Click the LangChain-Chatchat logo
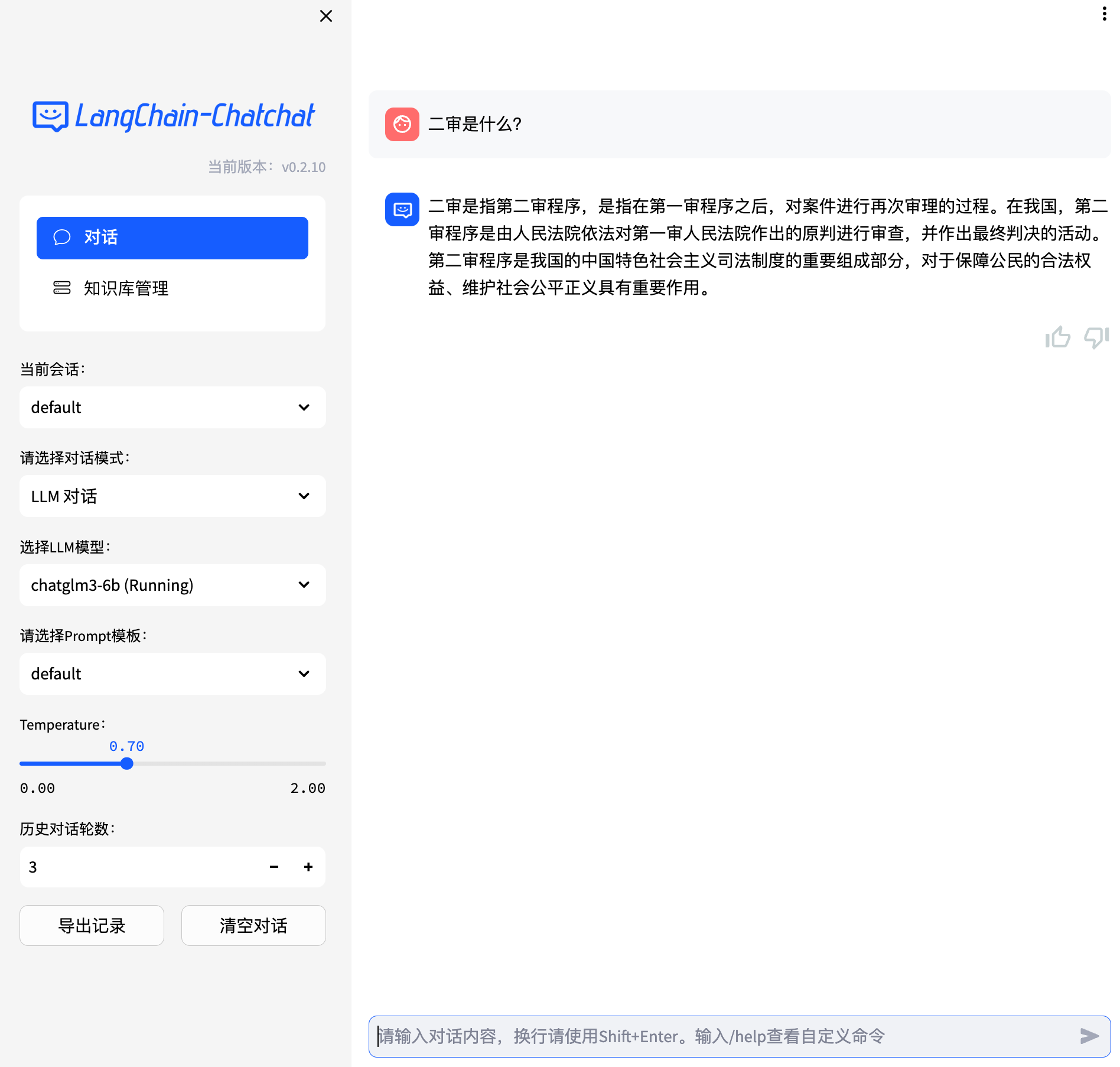The image size is (1120, 1067). [173, 116]
